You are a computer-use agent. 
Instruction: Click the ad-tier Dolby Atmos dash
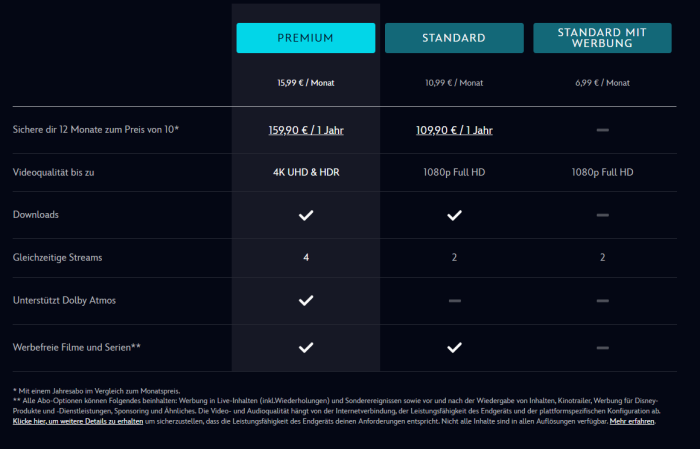(602, 300)
